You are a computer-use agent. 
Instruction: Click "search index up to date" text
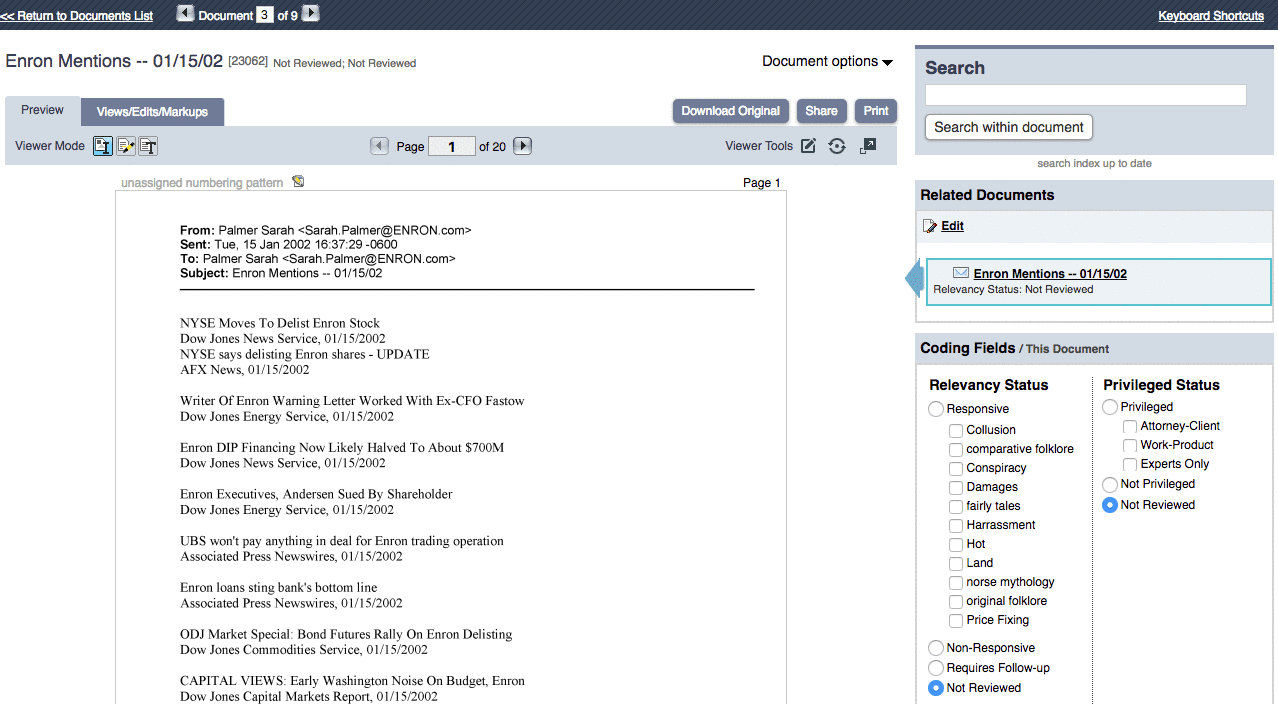(x=1094, y=163)
